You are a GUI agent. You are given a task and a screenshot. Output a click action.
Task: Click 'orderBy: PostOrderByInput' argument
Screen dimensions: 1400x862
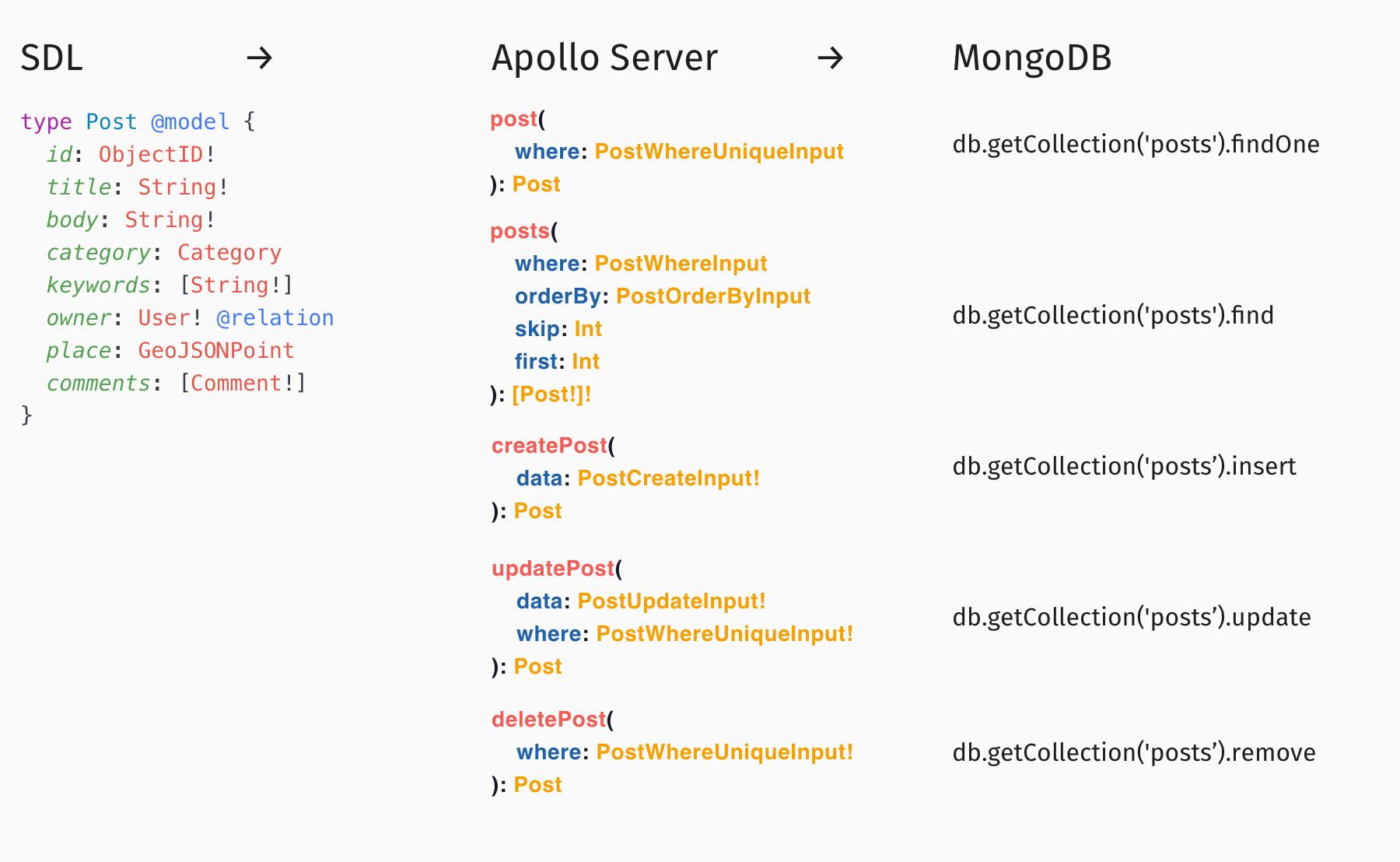663,296
